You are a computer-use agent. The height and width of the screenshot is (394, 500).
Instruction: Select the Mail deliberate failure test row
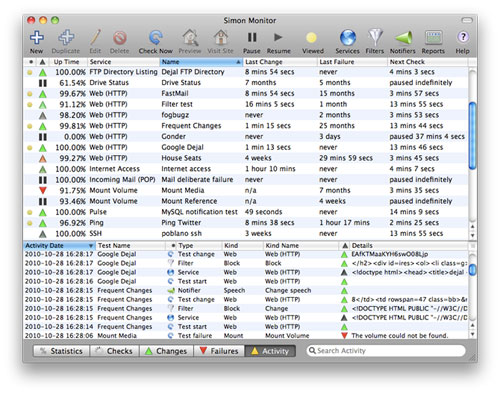pos(246,180)
